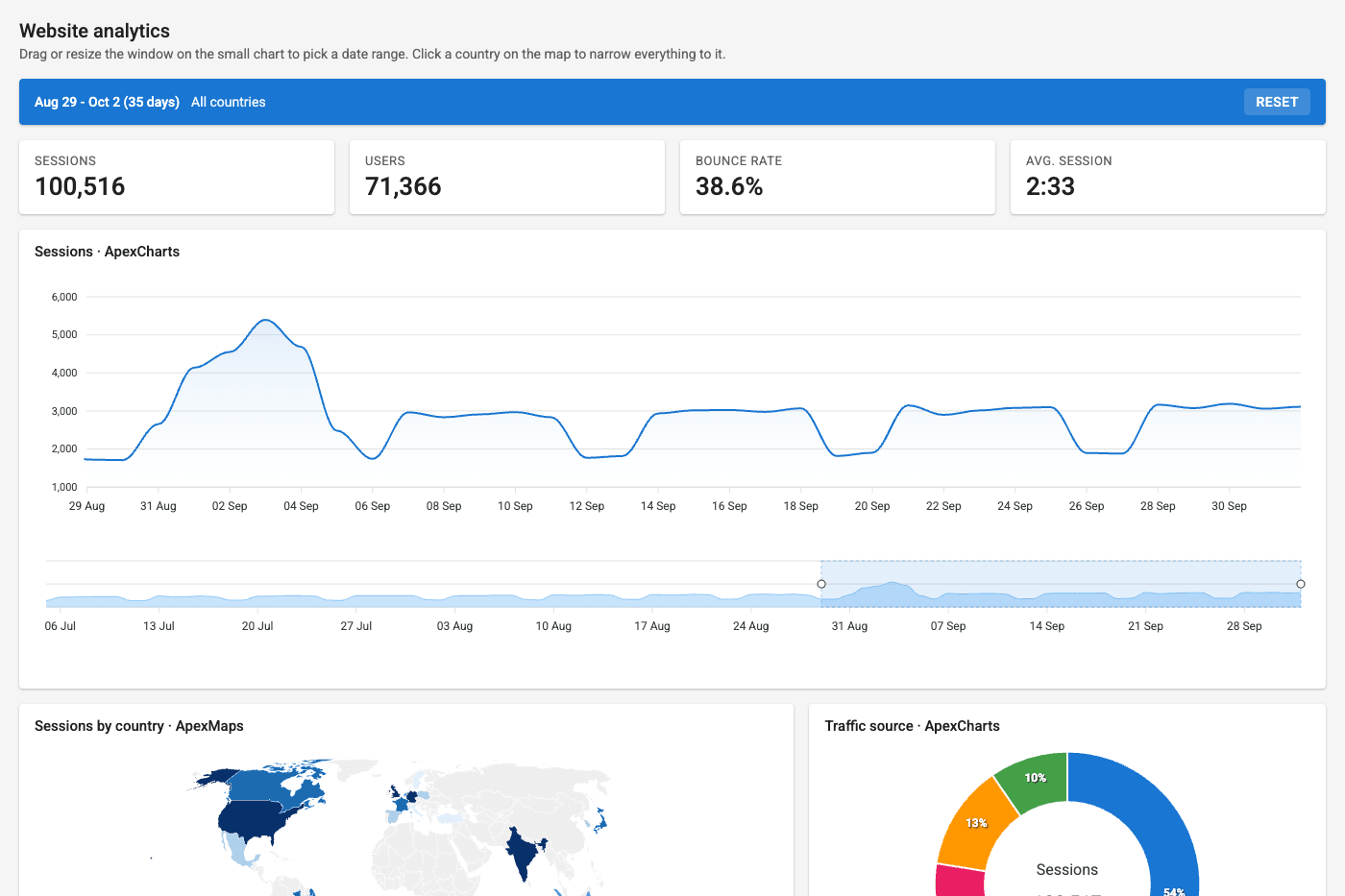
Task: Click the users total "71,366"
Action: pos(403,186)
